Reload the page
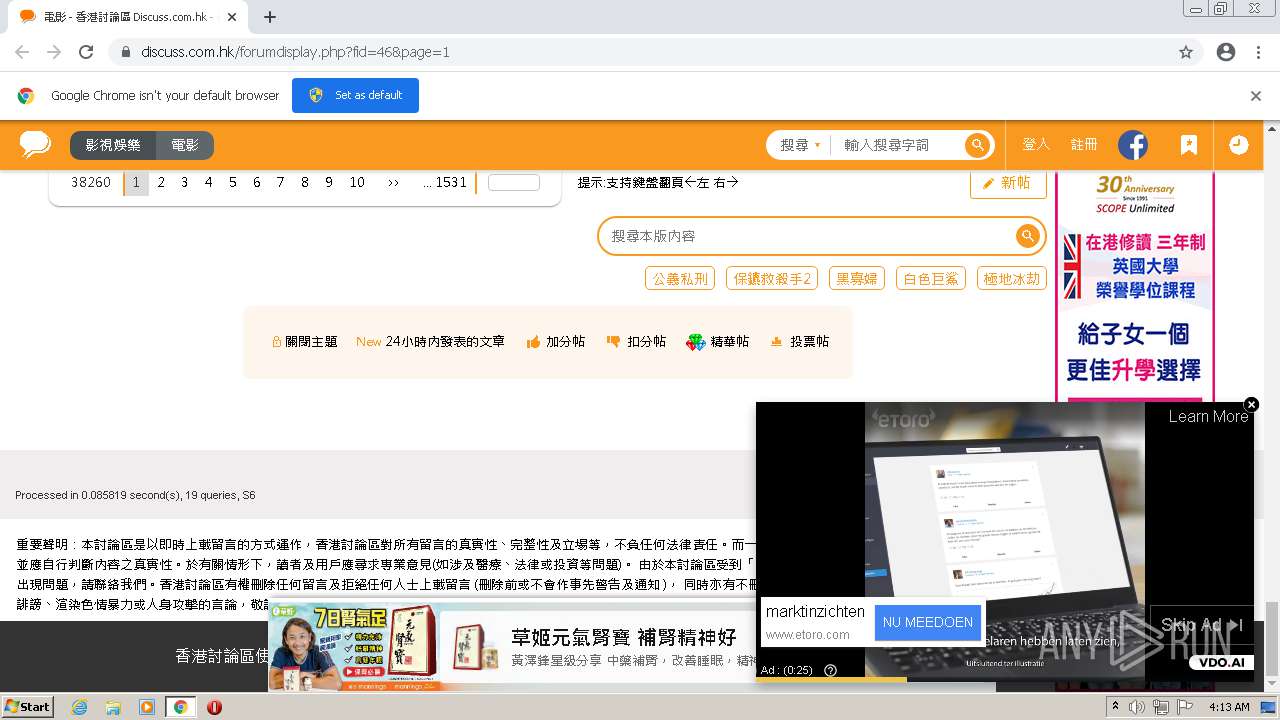 [86, 52]
